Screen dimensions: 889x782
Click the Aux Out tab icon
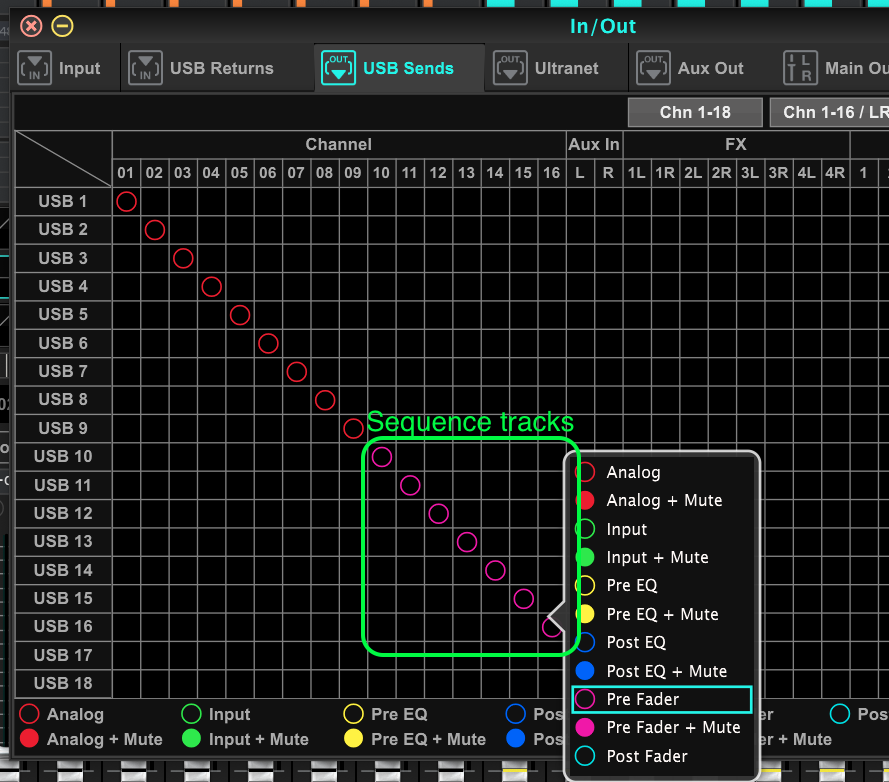(653, 68)
